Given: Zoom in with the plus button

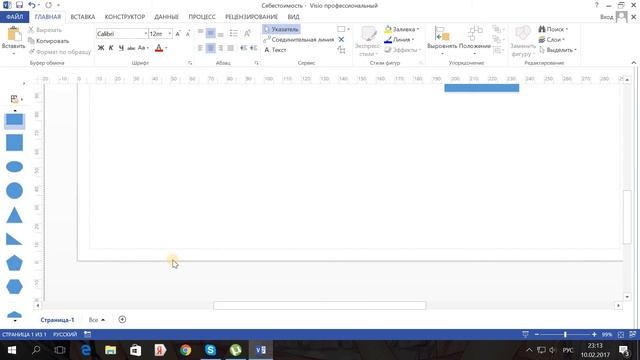Looking at the screenshot, I should 594,335.
